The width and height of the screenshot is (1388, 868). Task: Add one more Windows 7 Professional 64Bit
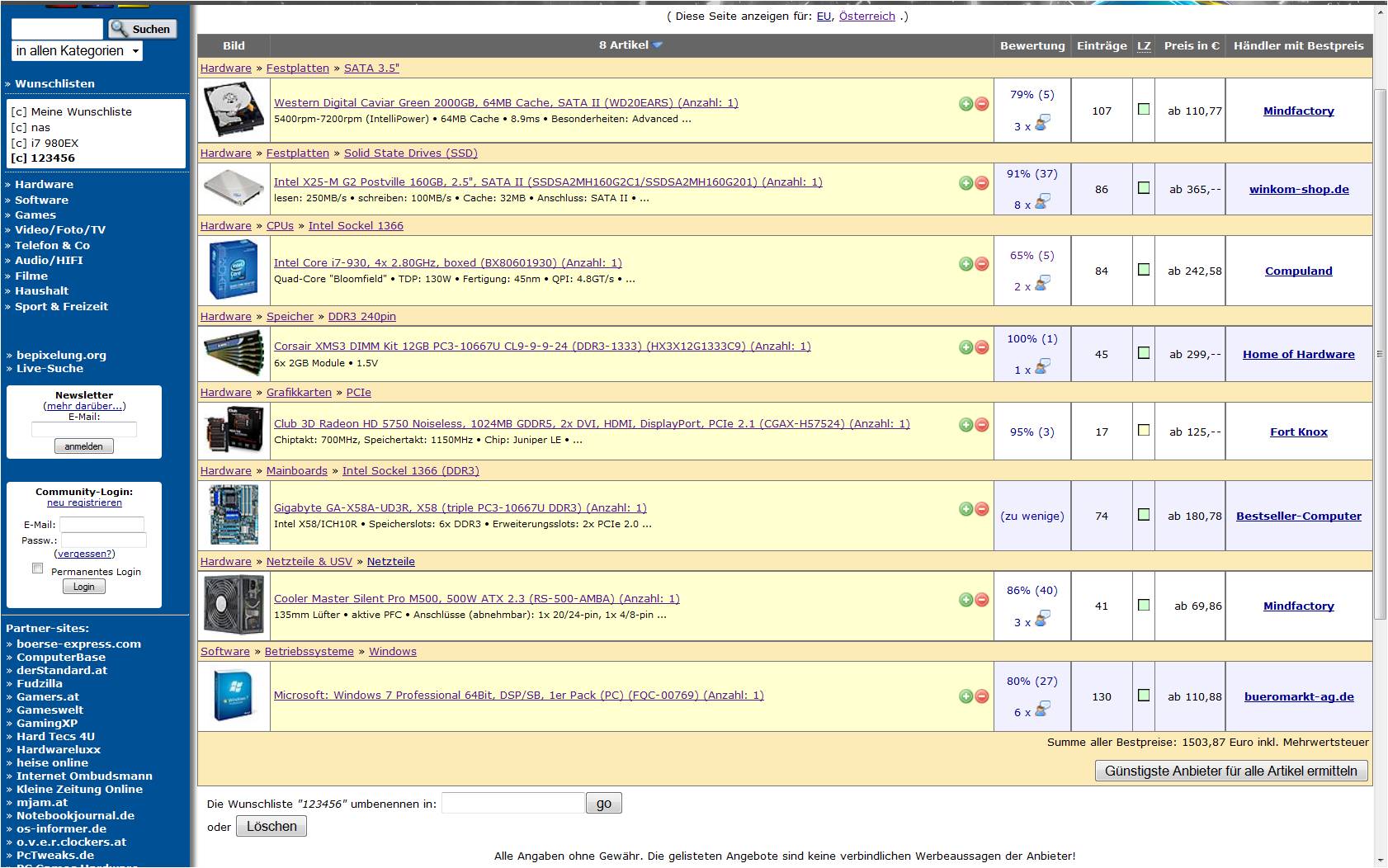[x=965, y=696]
